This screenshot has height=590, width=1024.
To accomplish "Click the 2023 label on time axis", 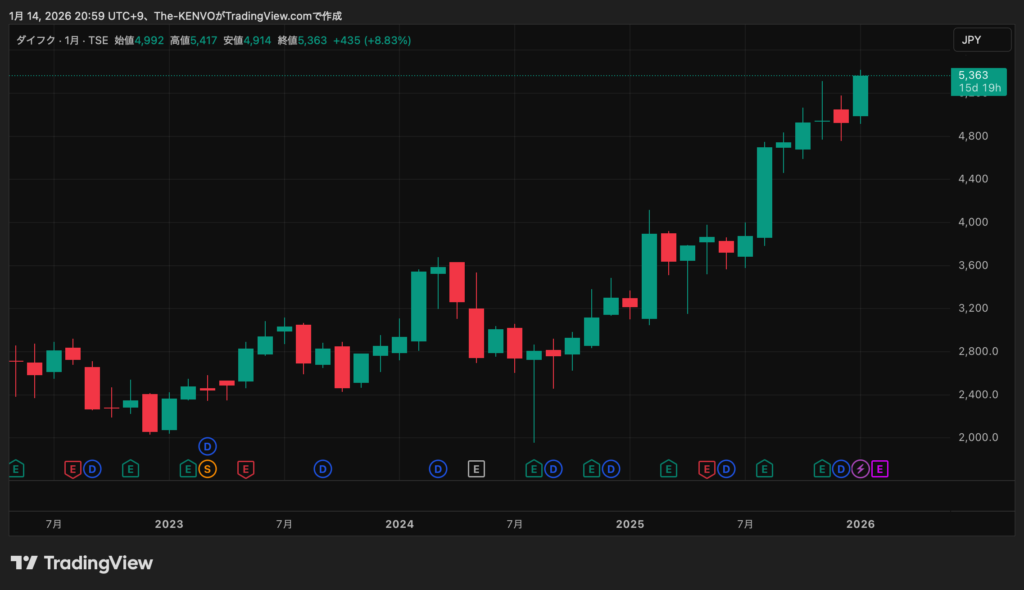I will [169, 524].
